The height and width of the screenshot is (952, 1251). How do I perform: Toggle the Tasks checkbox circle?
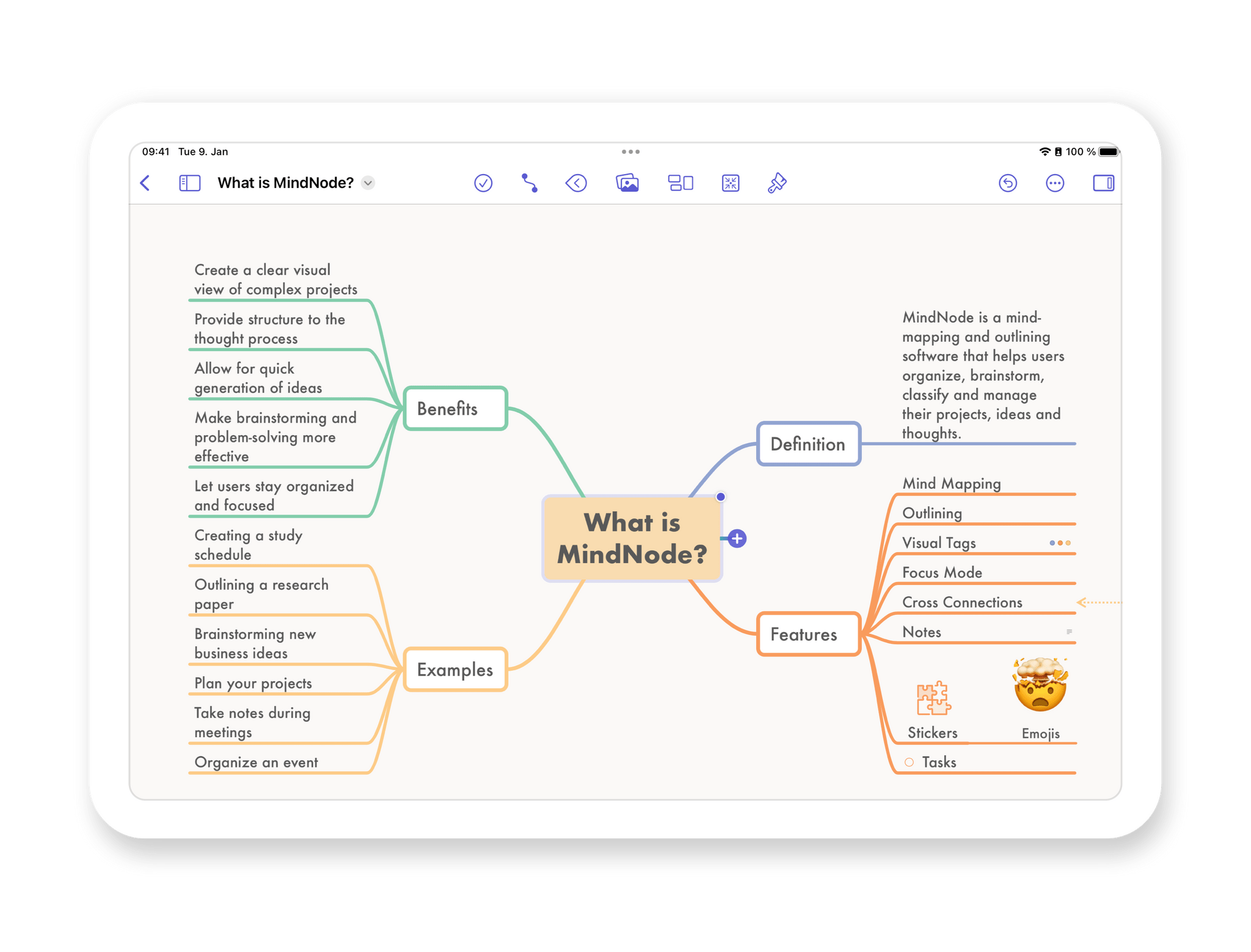[909, 762]
